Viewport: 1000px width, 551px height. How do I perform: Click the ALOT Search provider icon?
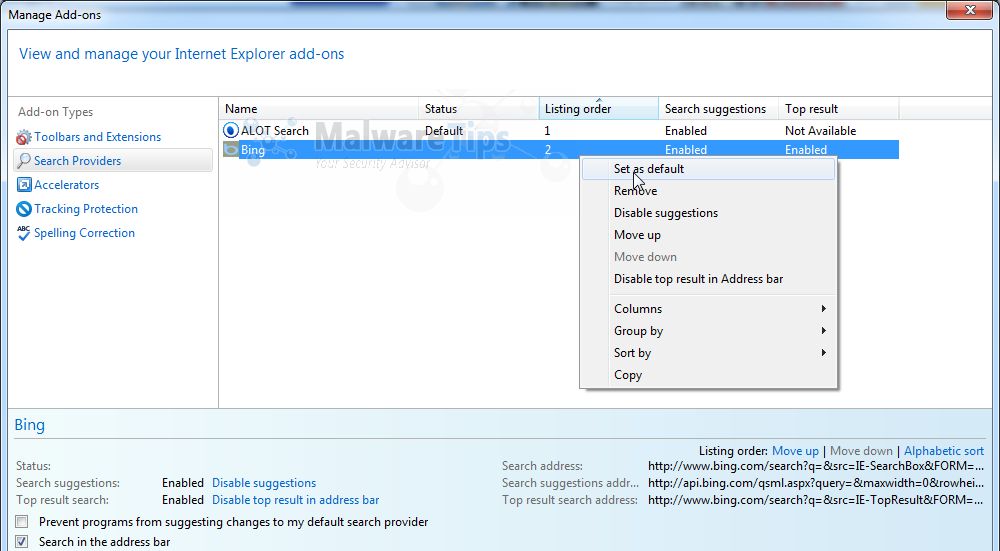pyautogui.click(x=230, y=131)
